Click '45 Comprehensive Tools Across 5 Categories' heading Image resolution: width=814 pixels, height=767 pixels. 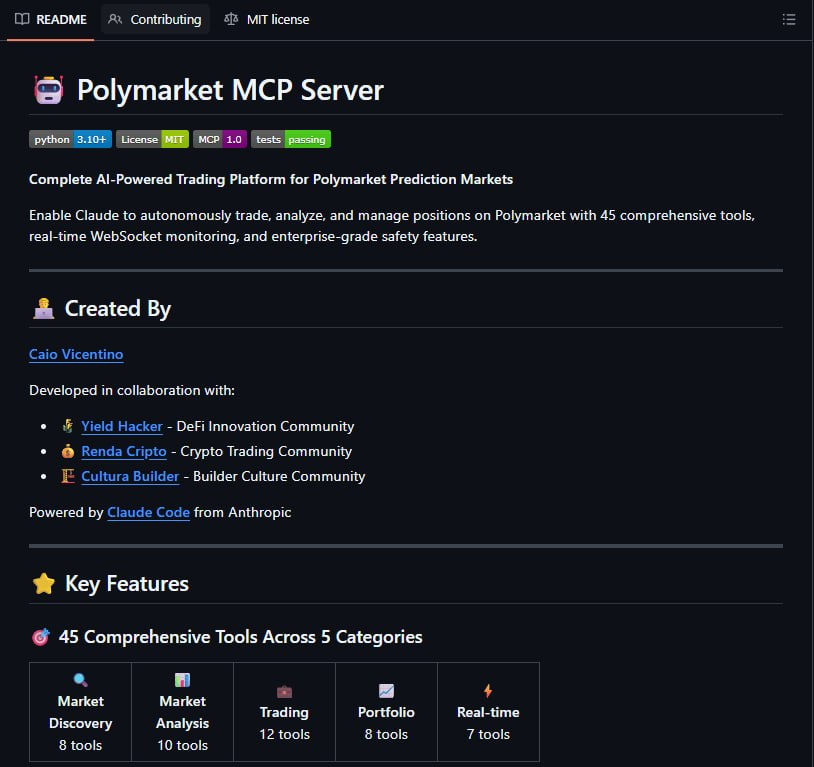(x=240, y=637)
